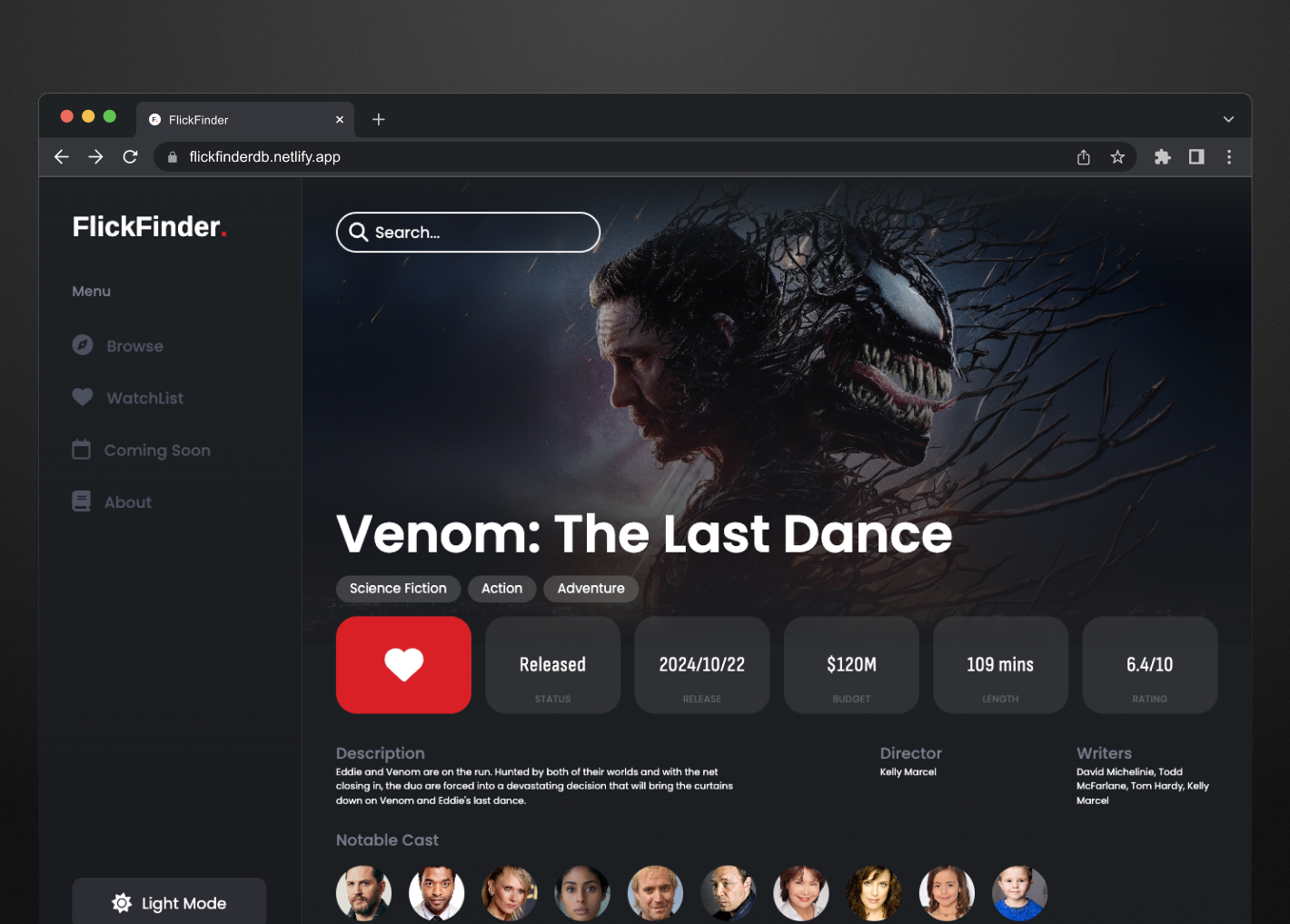Viewport: 1290px width, 924px height.
Task: Click the search magnifier icon
Action: pos(359,232)
